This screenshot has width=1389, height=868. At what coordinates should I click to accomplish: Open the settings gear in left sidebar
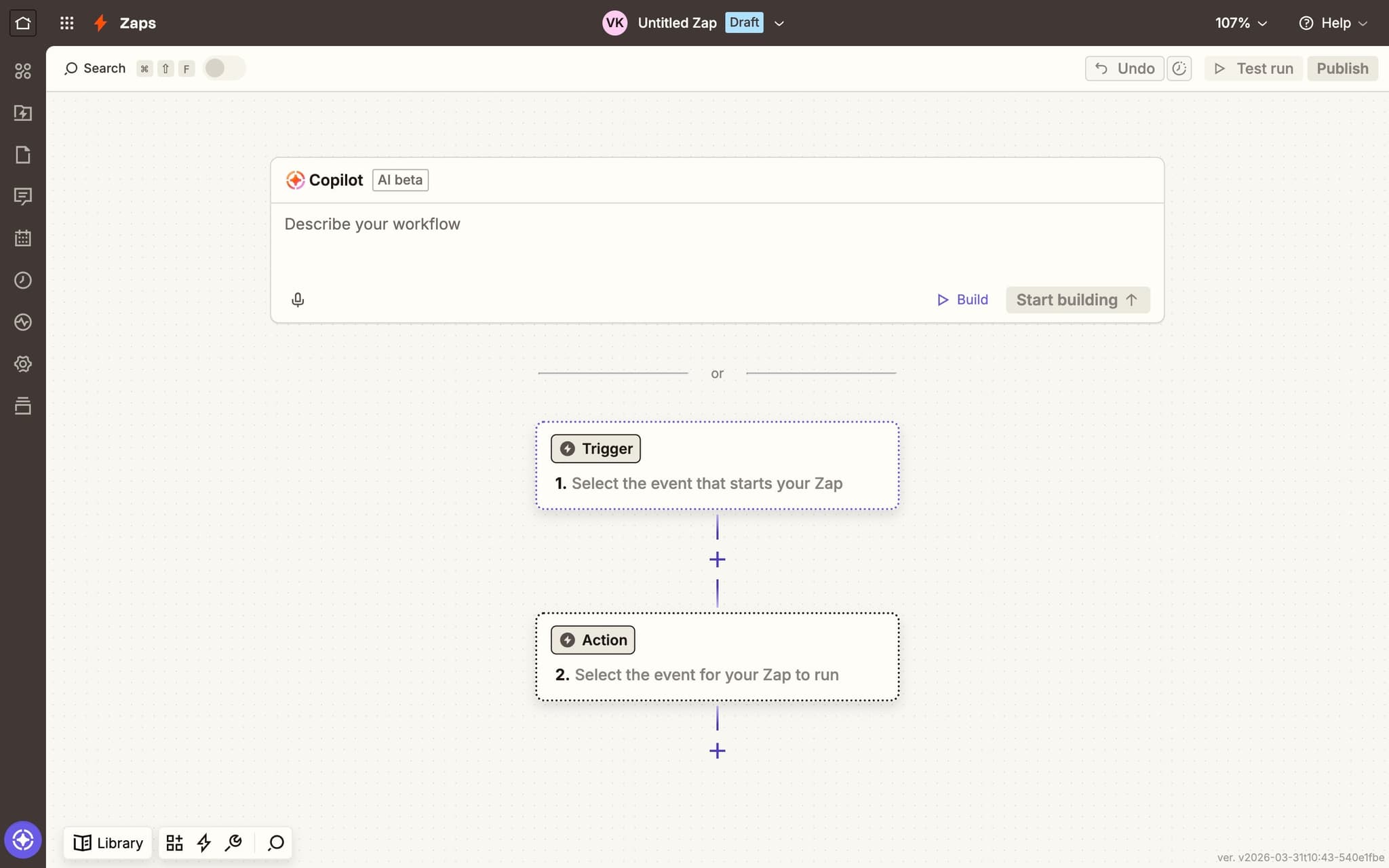coord(22,364)
